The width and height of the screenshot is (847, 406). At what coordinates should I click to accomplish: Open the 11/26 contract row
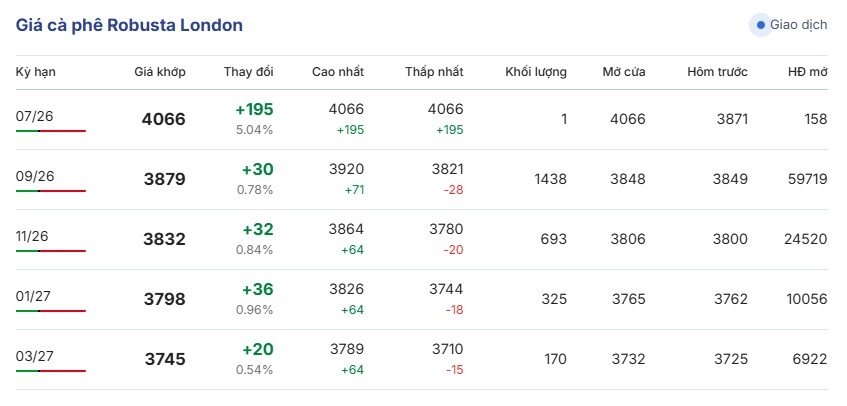click(x=421, y=240)
